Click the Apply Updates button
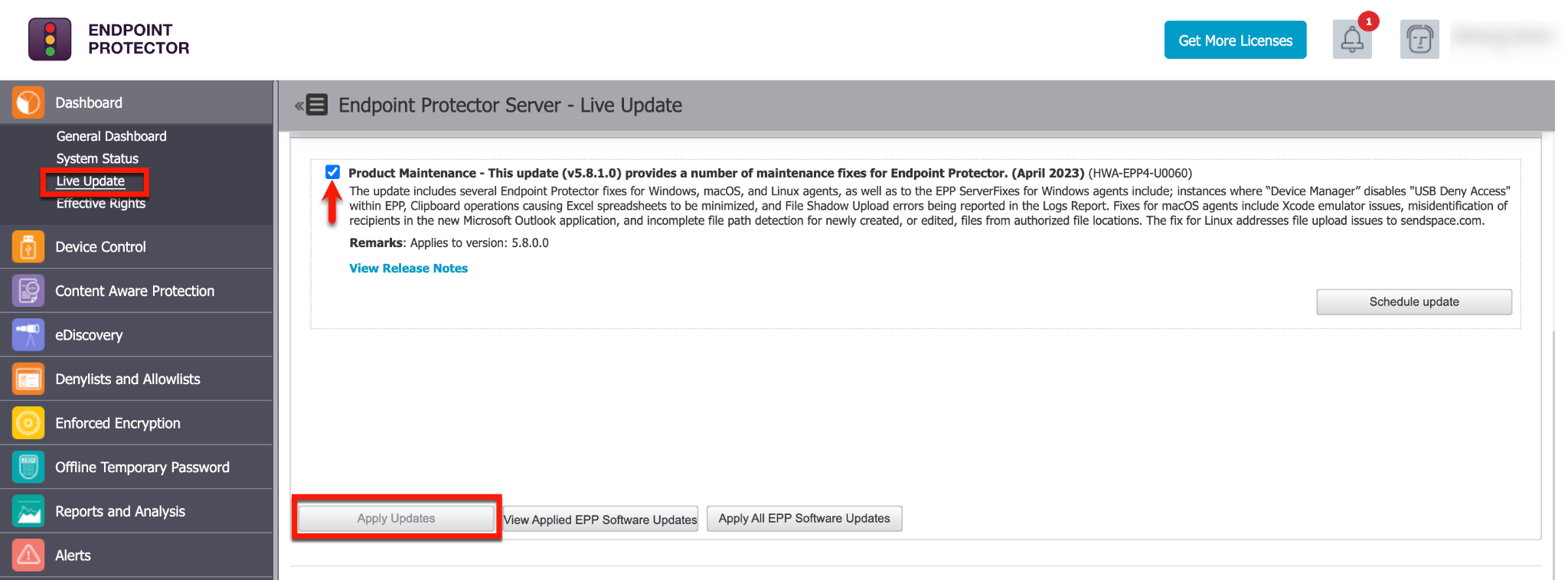The height and width of the screenshot is (580, 1568). (x=396, y=518)
